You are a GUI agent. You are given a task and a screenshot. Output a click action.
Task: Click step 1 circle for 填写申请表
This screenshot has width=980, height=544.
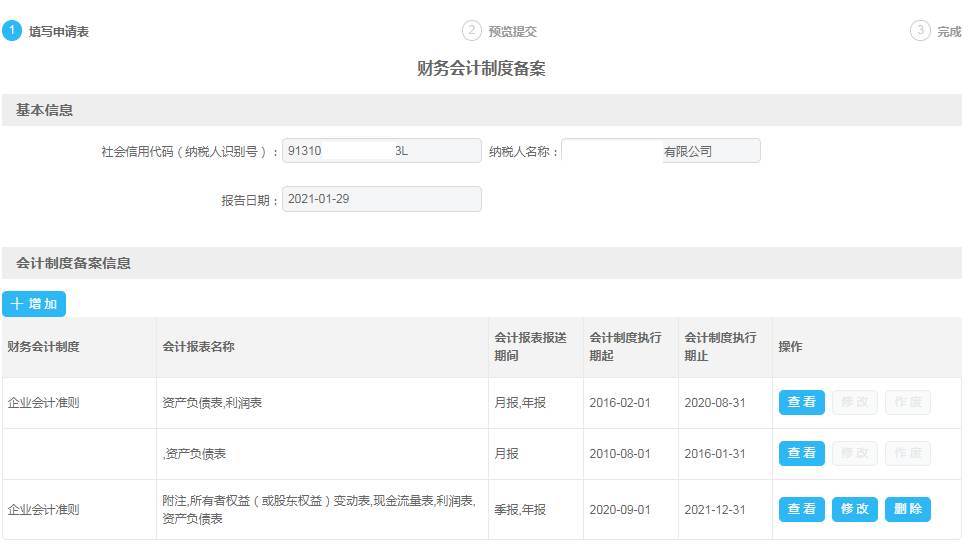coord(12,31)
